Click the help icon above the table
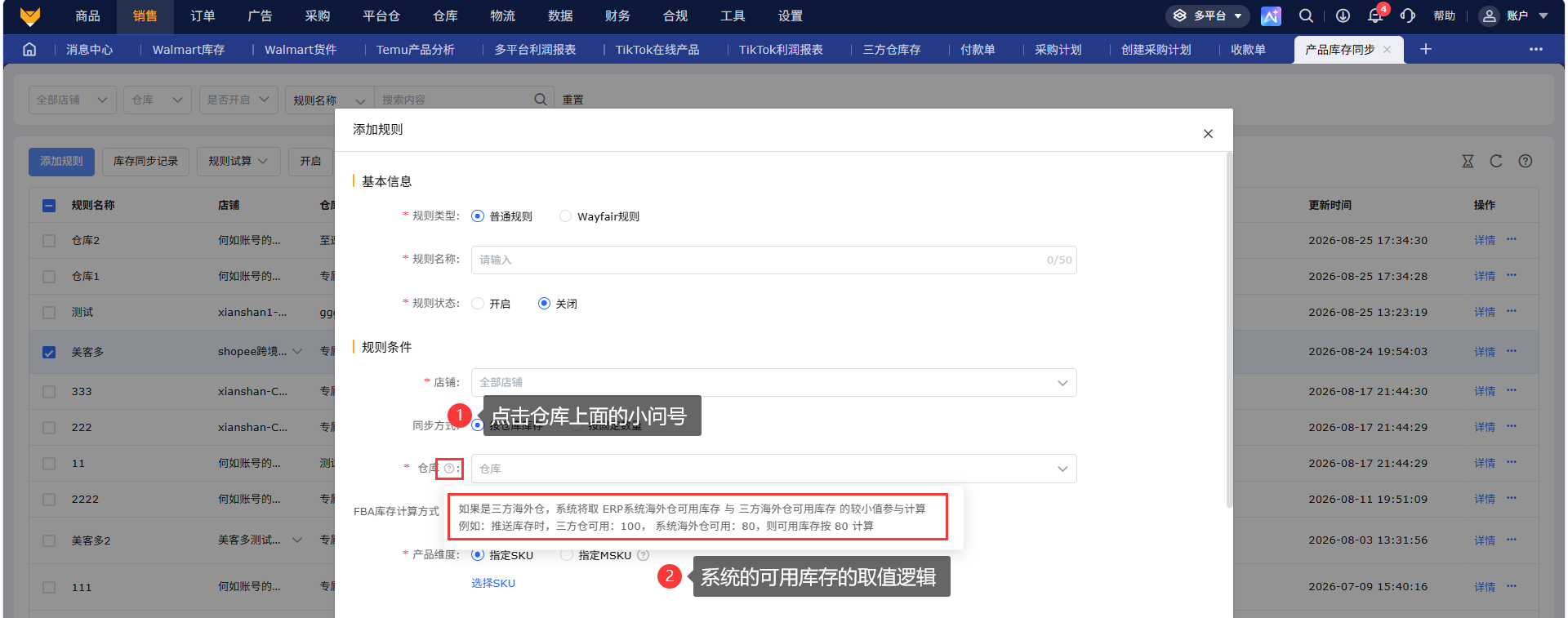The width and height of the screenshot is (1568, 618). [1525, 161]
